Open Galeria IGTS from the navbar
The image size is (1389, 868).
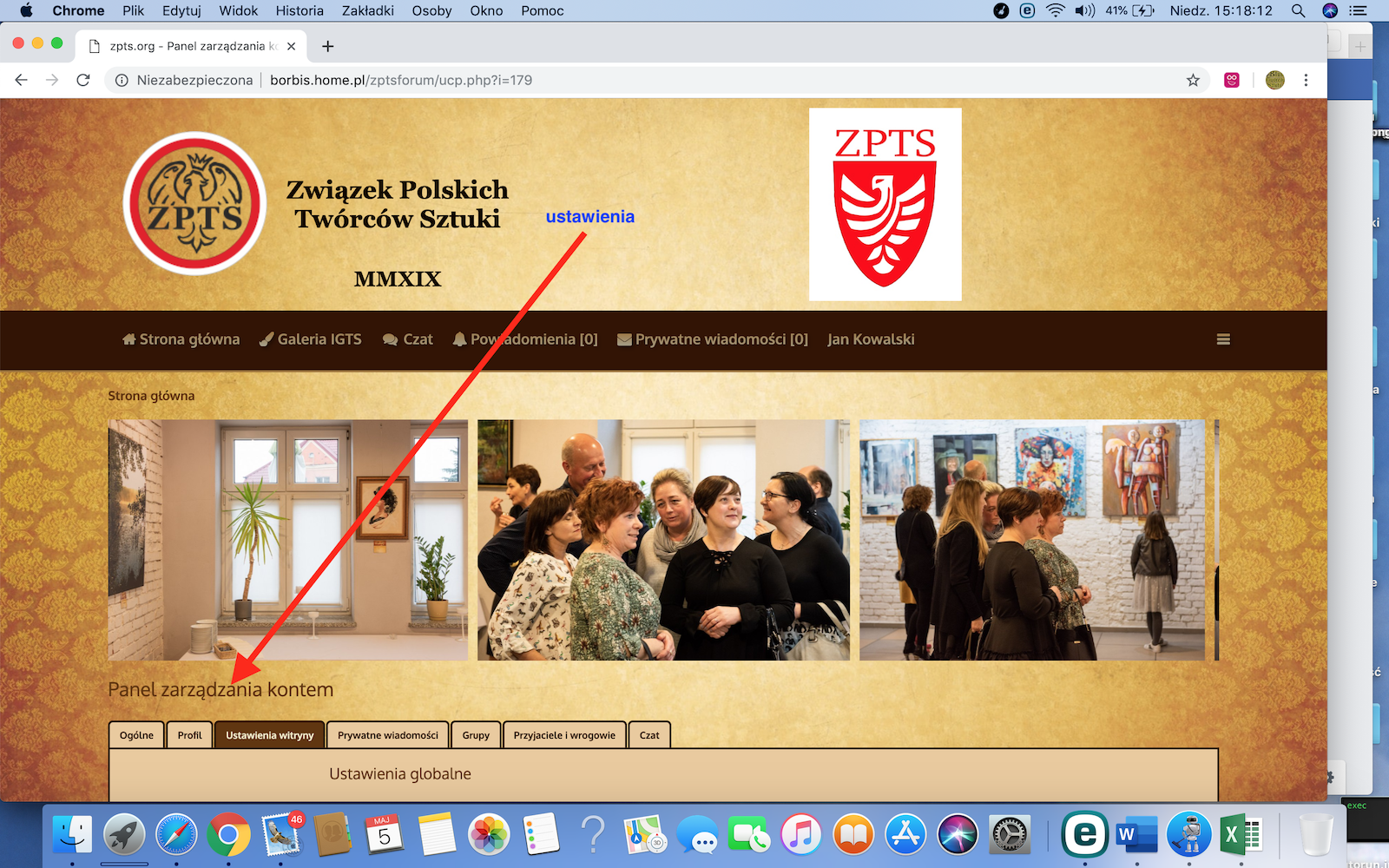point(311,339)
